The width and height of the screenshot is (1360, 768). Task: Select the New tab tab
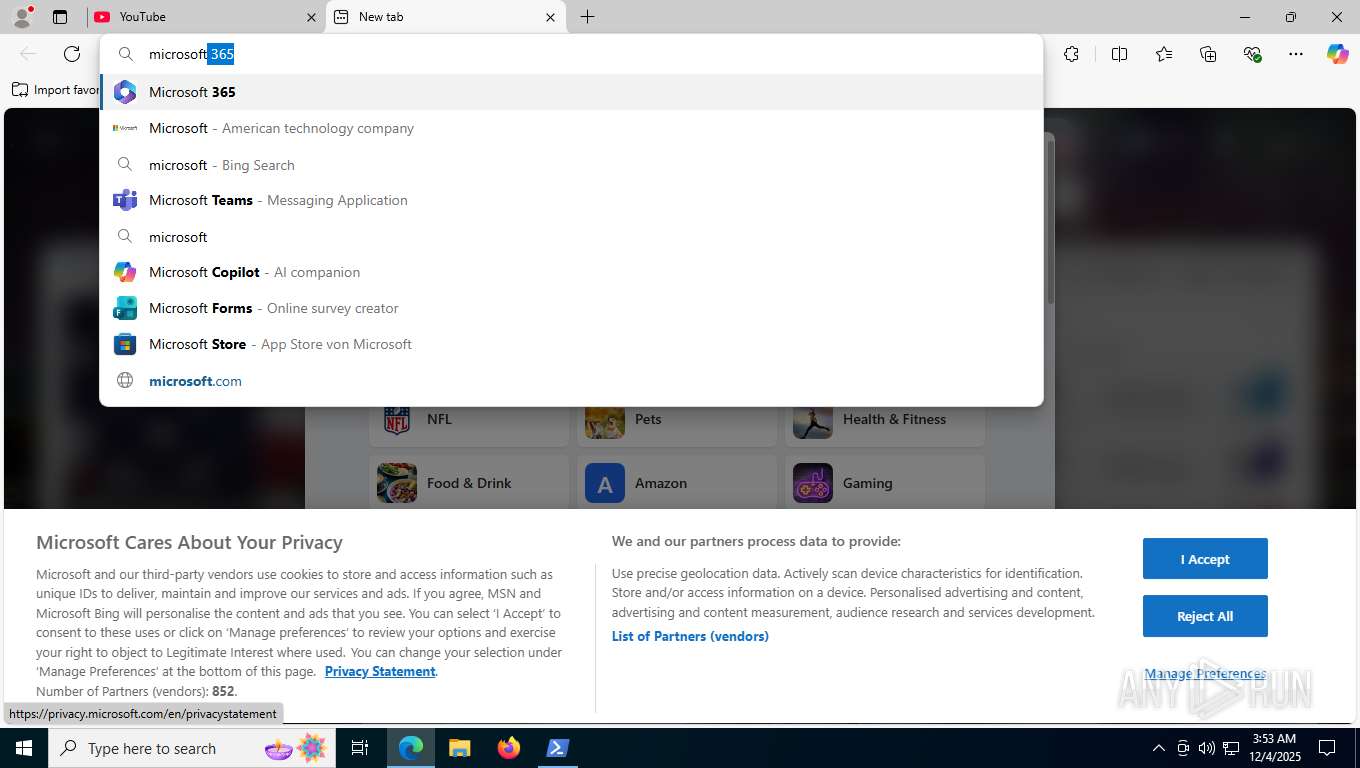[445, 17]
